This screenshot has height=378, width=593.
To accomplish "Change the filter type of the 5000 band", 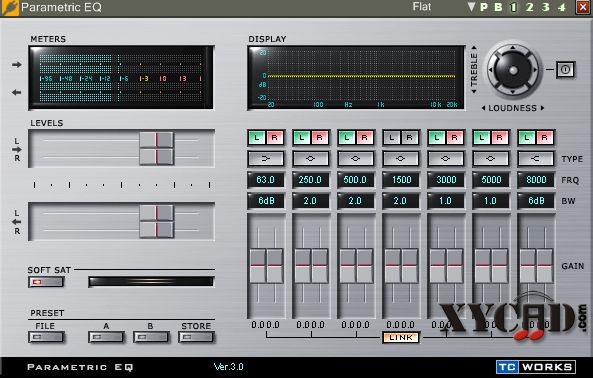I will 491,159.
